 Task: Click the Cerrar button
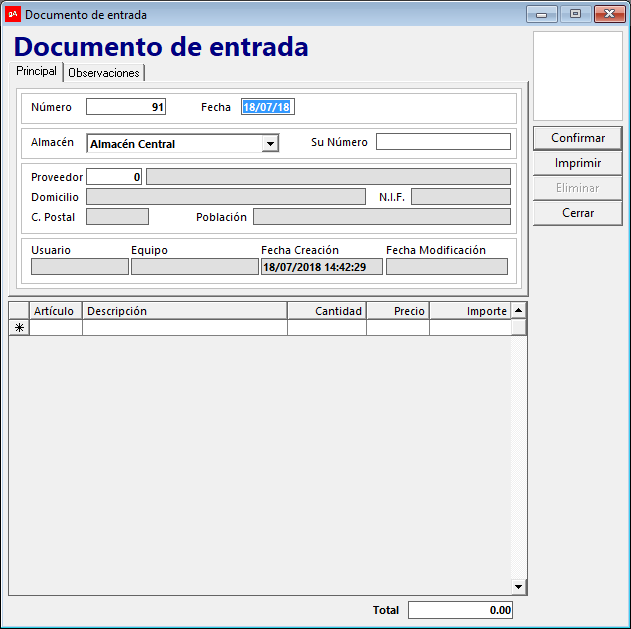577,213
